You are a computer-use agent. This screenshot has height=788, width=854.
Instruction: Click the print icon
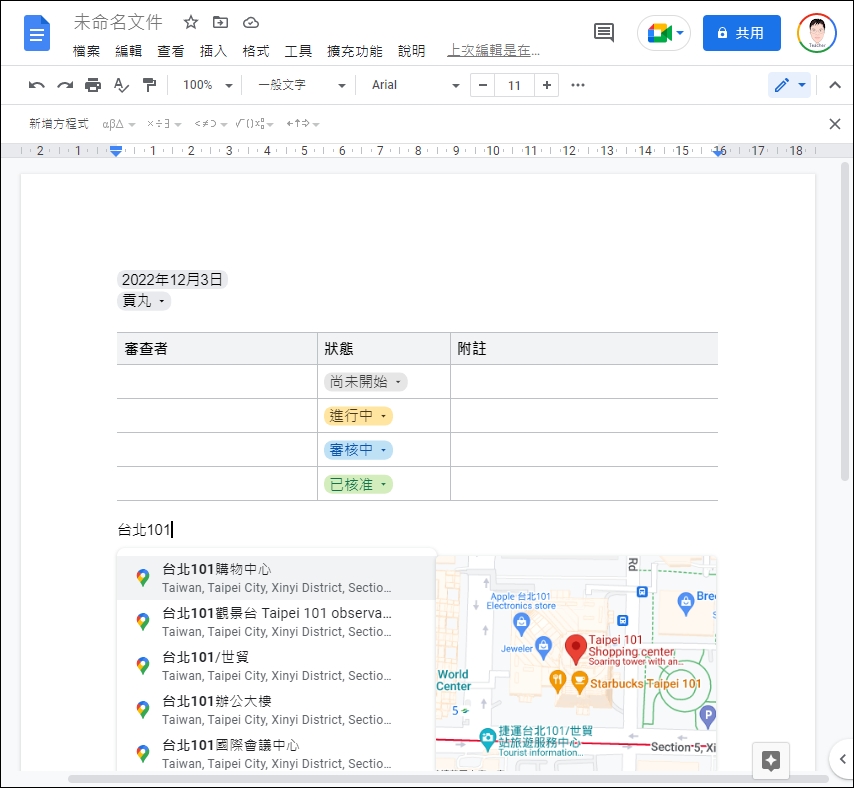click(93, 85)
